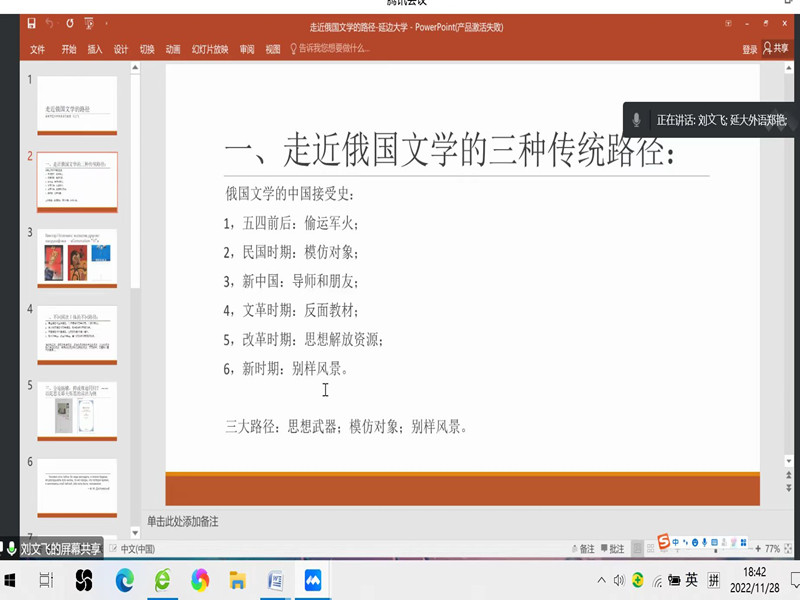
Task: Show hidden system tray icons
Action: click(x=601, y=580)
